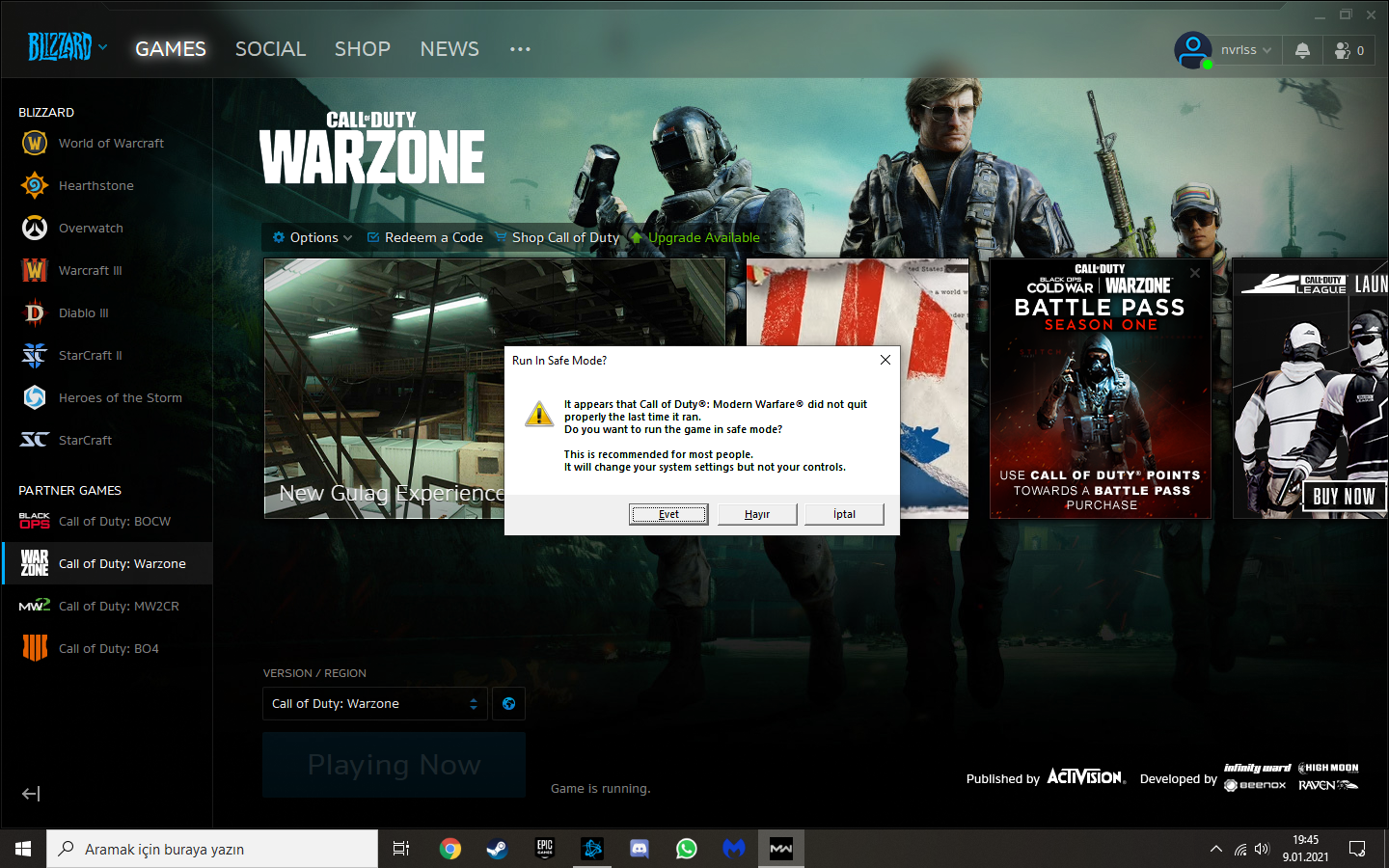Expand the nvrlss account dropdown

coord(1246,50)
